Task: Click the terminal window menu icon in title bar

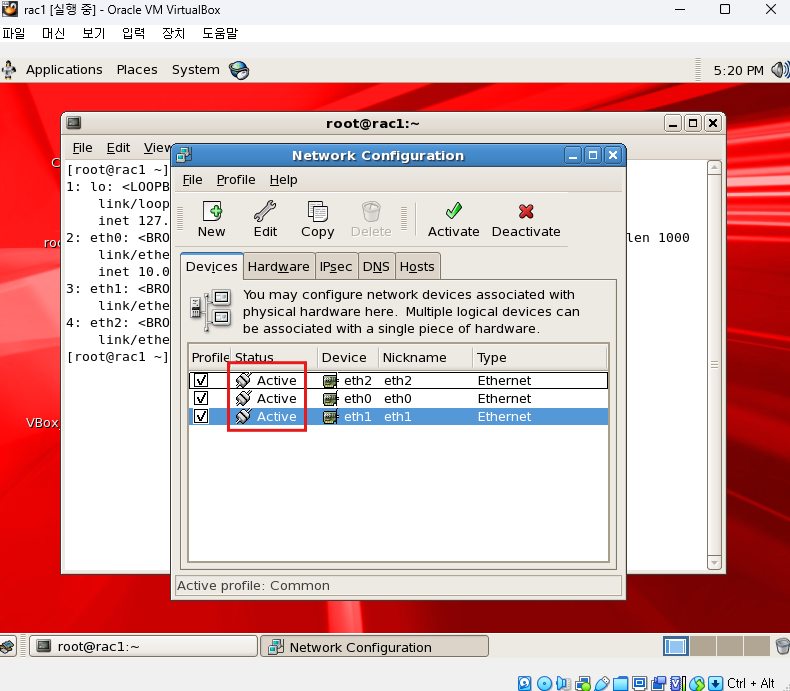Action: pyautogui.click(x=74, y=123)
